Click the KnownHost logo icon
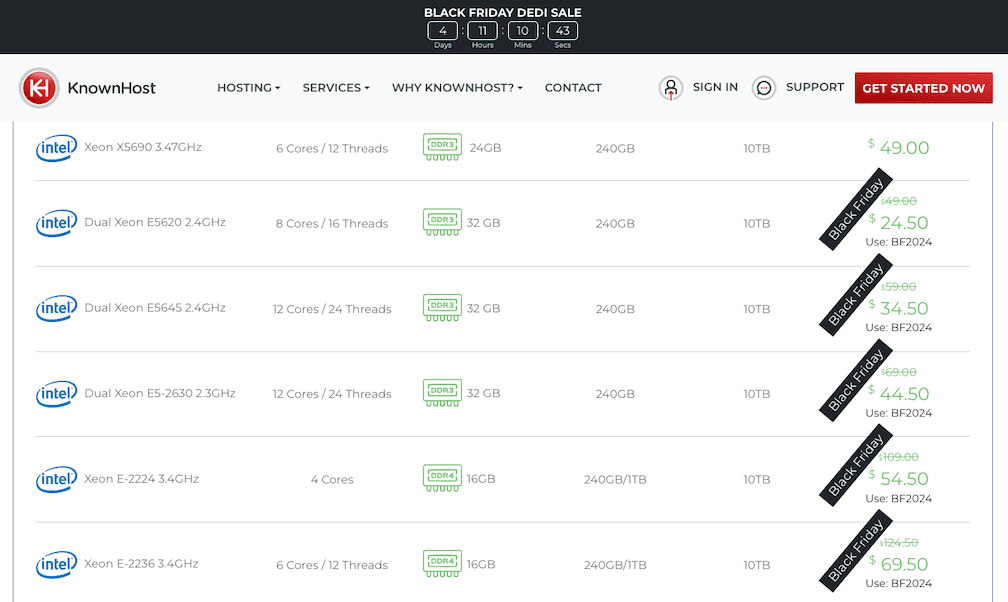Screen dimensions: 1008x602 coord(41,87)
